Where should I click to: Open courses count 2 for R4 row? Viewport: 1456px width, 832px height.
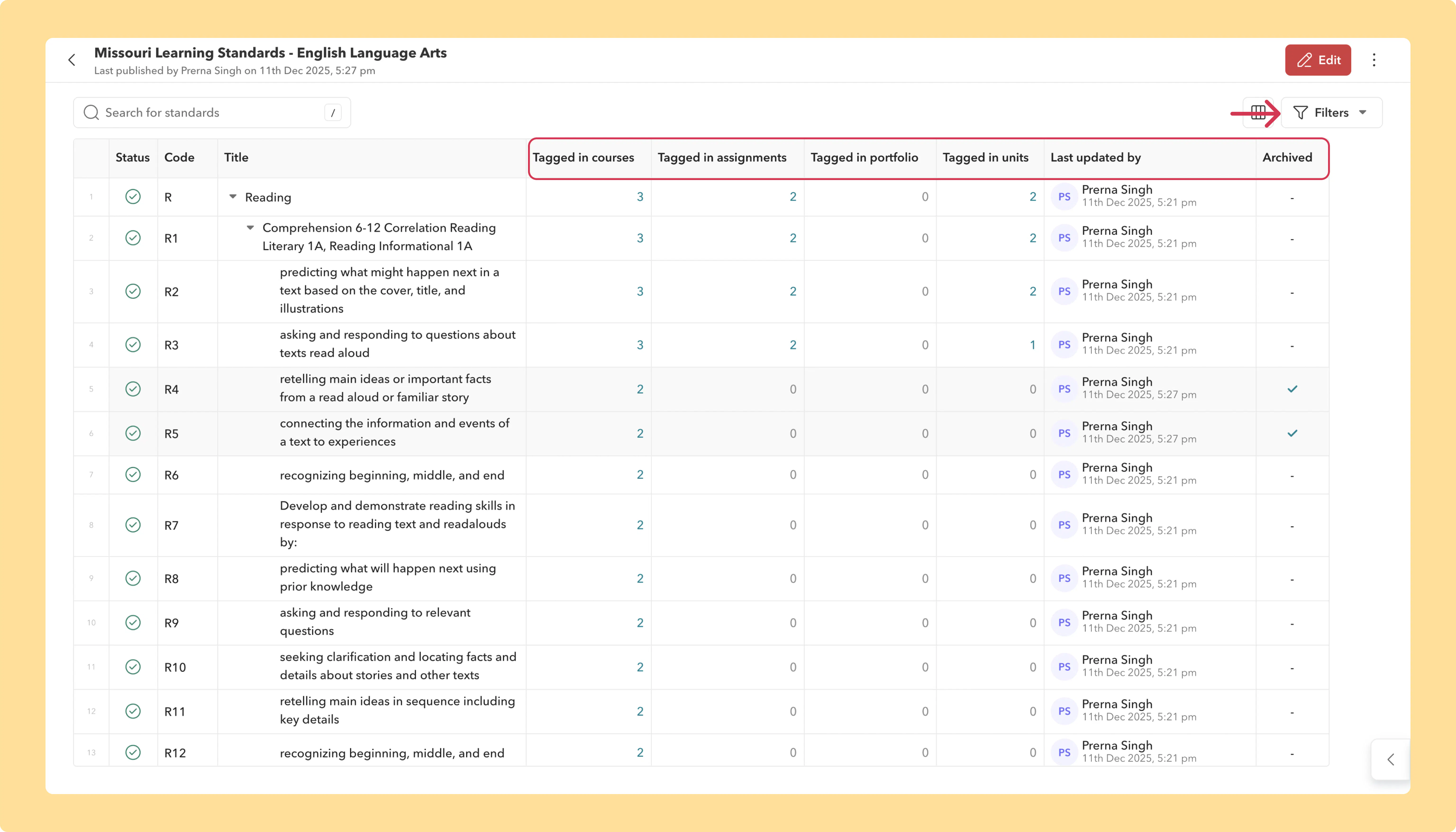click(640, 389)
